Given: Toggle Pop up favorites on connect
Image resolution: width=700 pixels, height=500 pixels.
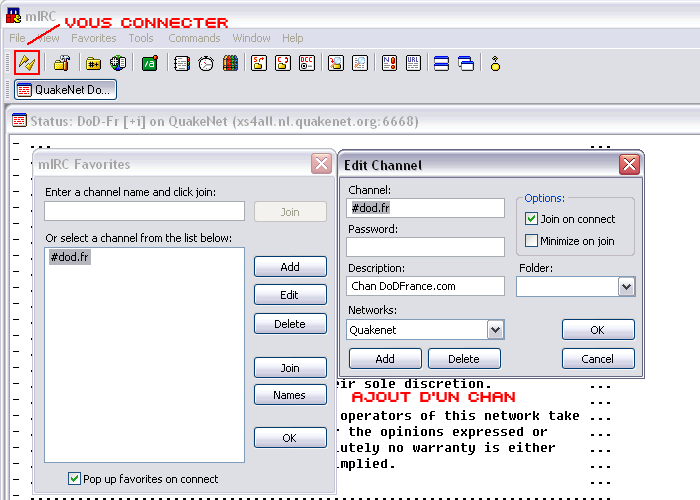Looking at the screenshot, I should pyautogui.click(x=74, y=479).
